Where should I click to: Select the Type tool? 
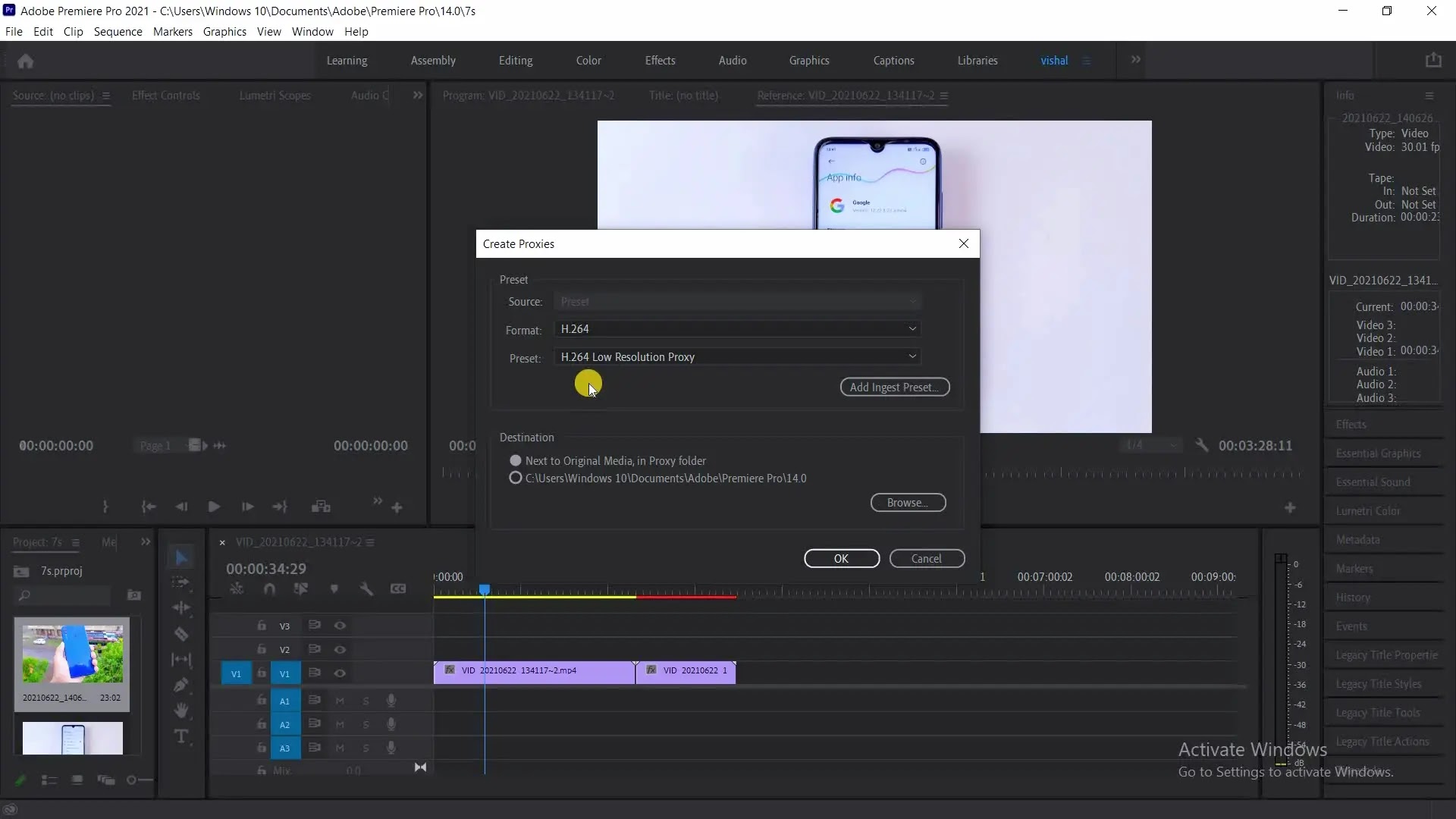(180, 736)
